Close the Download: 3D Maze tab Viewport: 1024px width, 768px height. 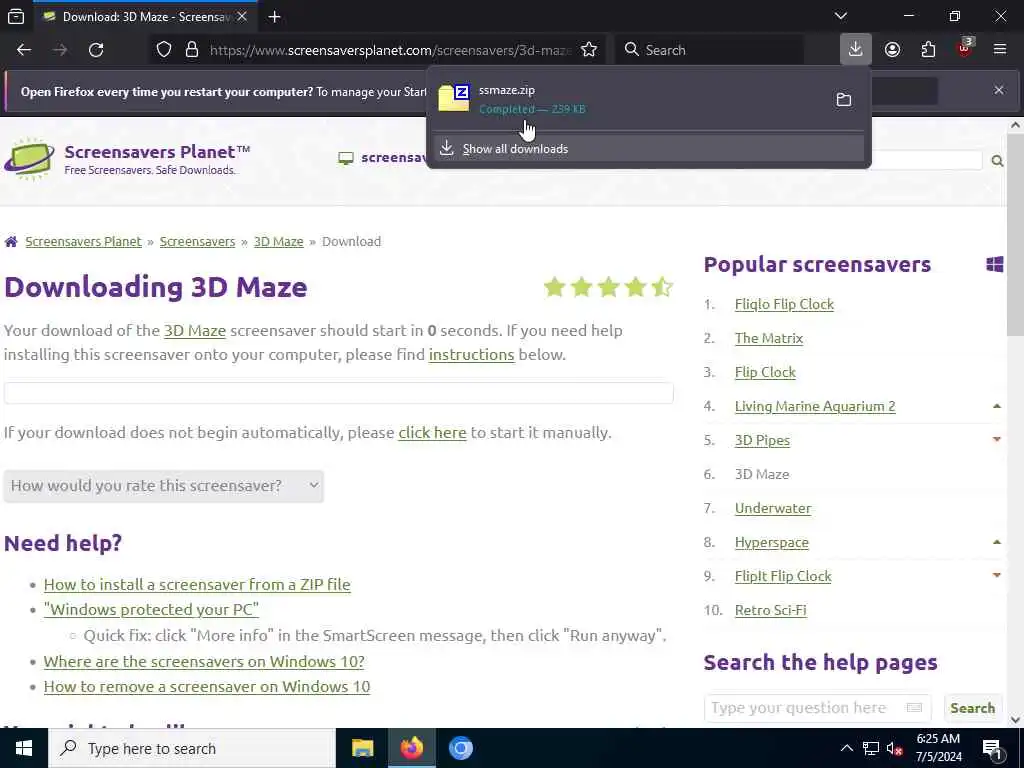tap(242, 16)
